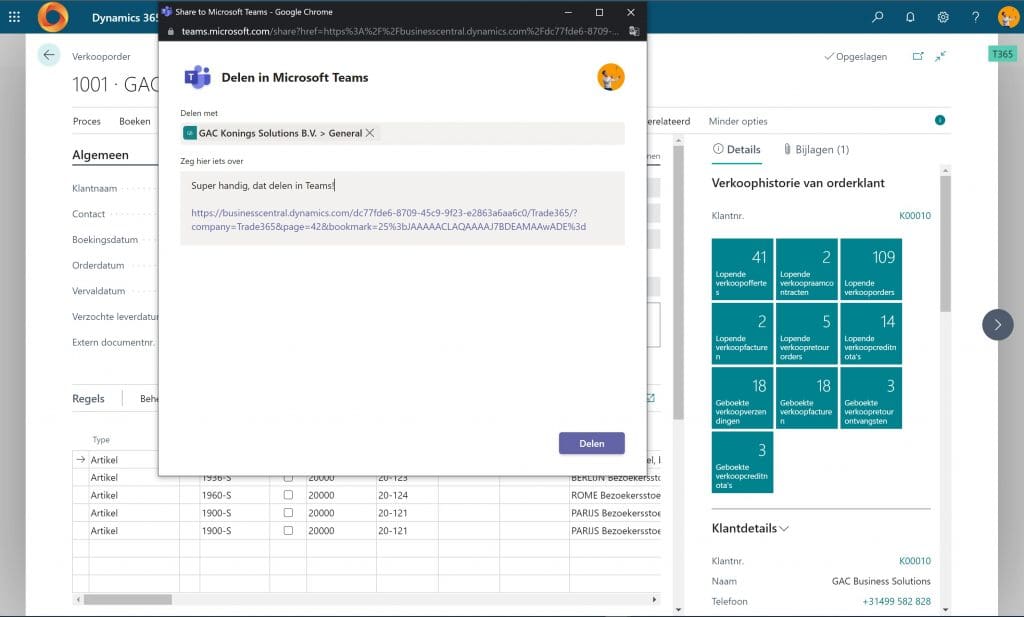Click the horizontal scrollbar under order lines
Screen dimensions: 1024x617
point(127,599)
